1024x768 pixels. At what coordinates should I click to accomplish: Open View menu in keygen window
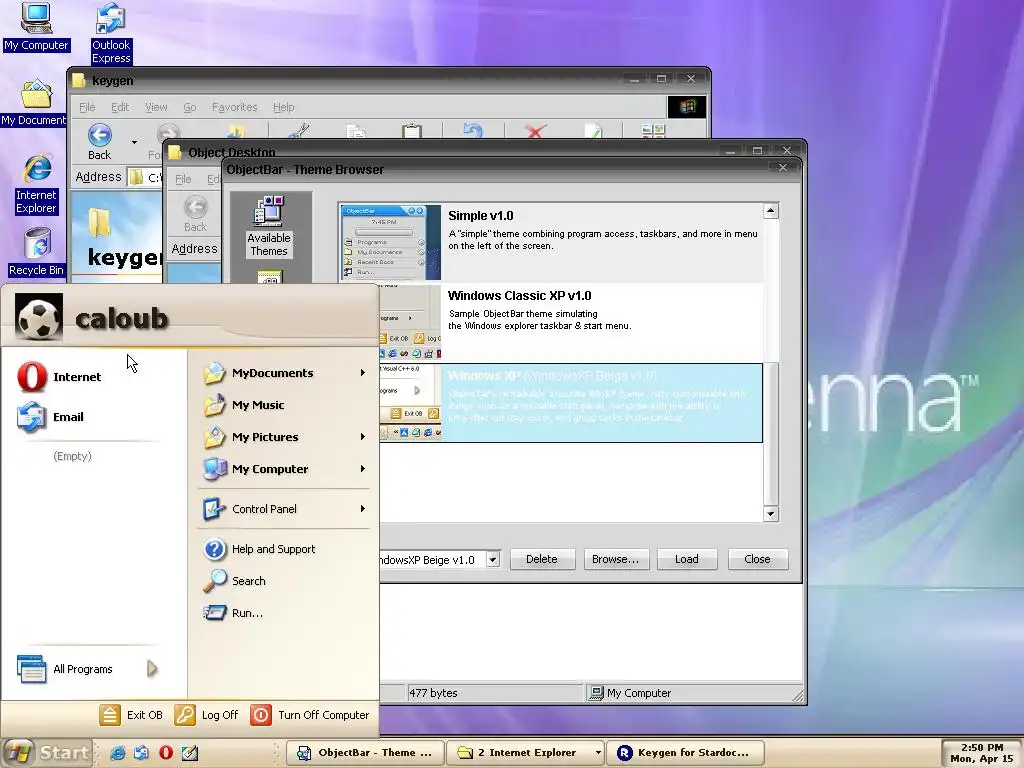(156, 107)
